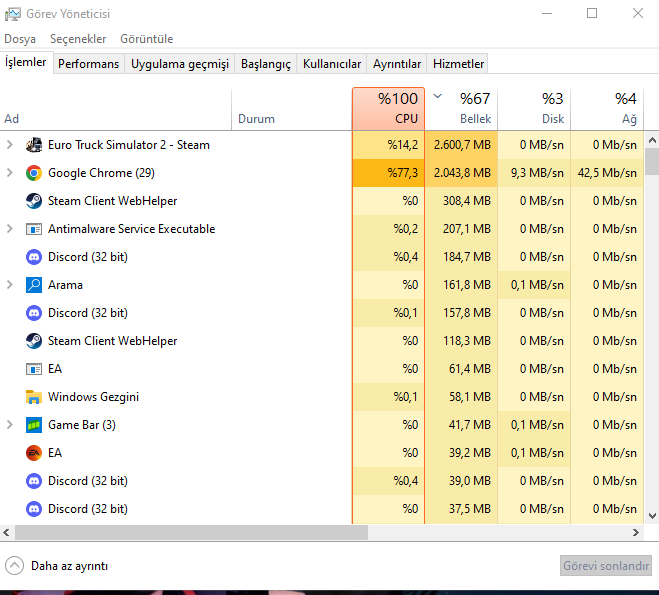
Task: Sort by the Ad column header
Action: coord(116,109)
